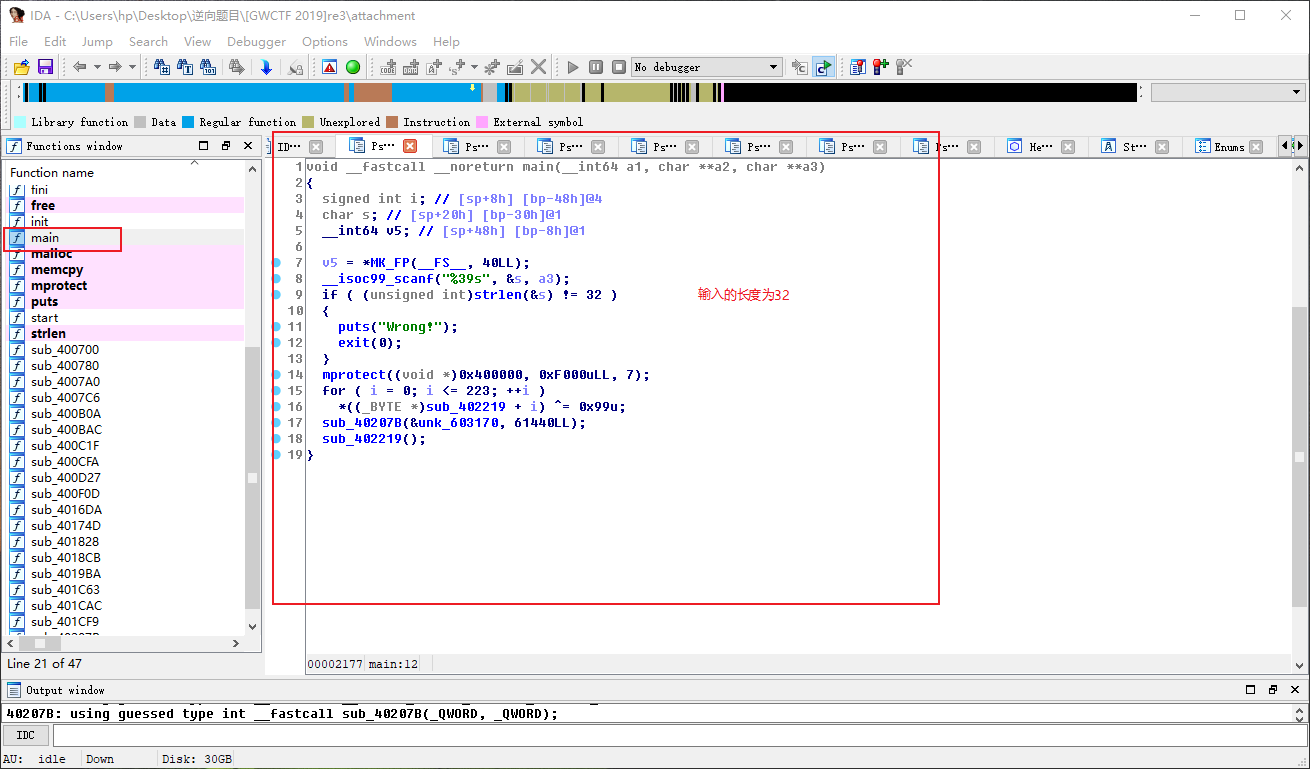Expand the back navigation history arrow

coord(97,67)
